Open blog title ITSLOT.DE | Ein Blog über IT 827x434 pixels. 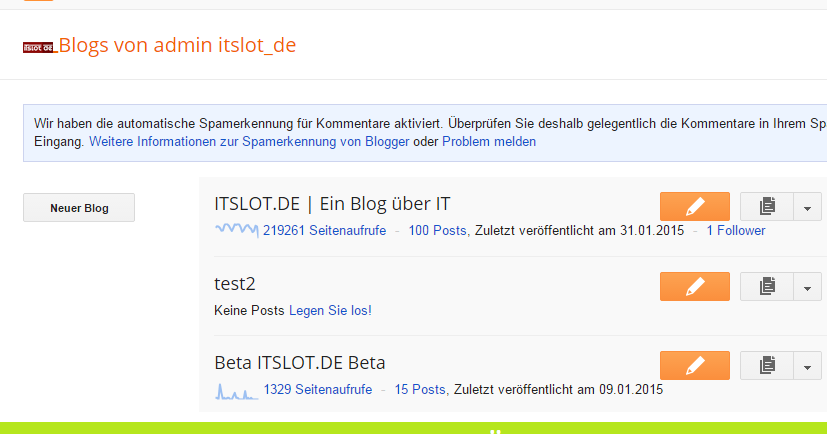(x=332, y=204)
